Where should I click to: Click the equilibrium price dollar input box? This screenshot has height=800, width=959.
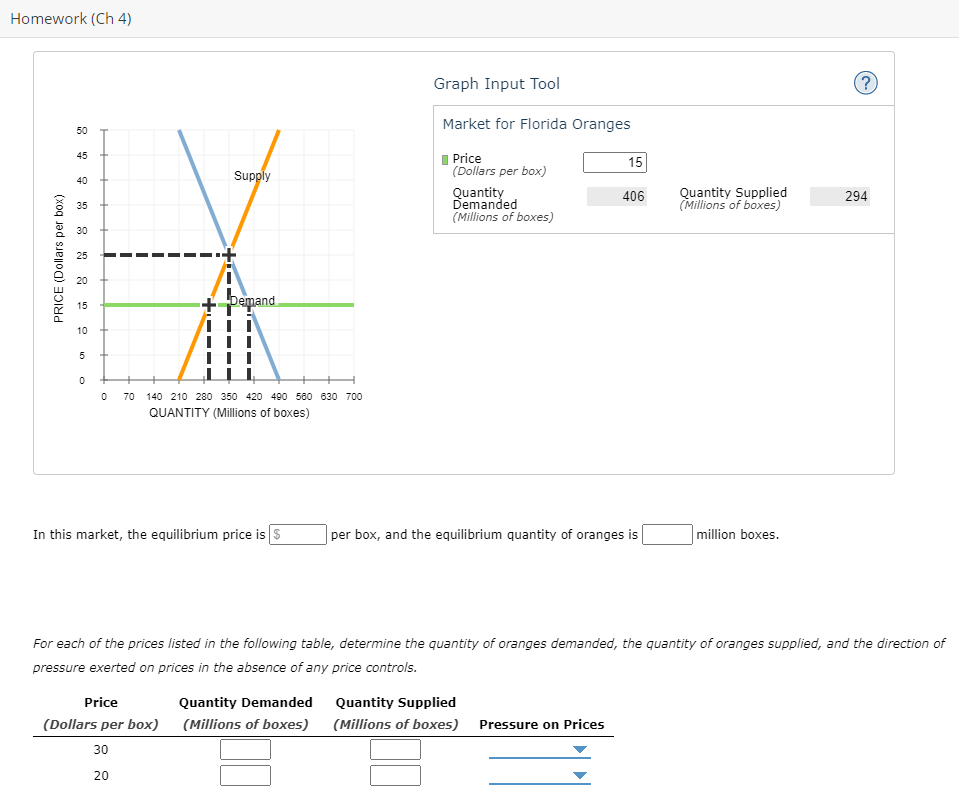tap(297, 534)
